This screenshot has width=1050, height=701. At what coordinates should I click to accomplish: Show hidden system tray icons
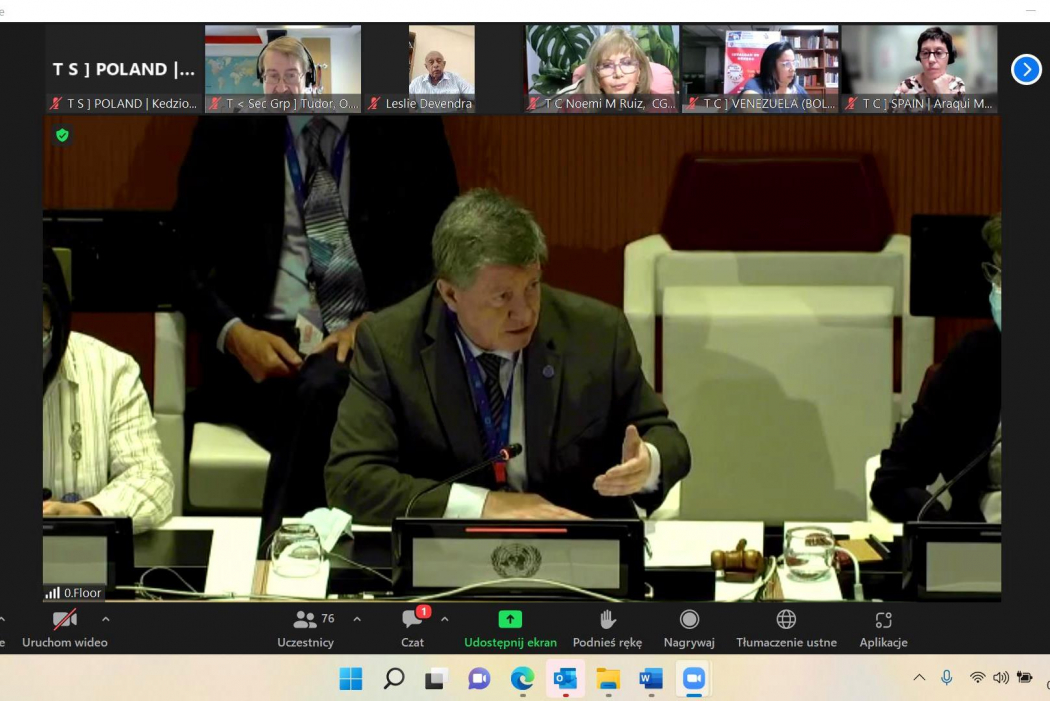(919, 678)
